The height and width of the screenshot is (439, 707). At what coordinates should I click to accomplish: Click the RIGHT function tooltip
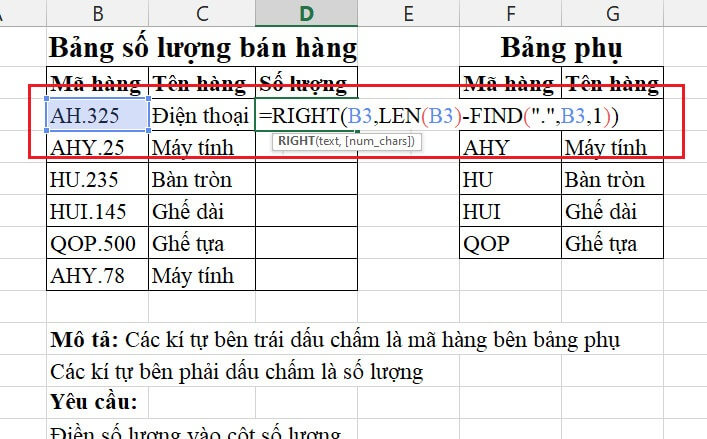(346, 141)
